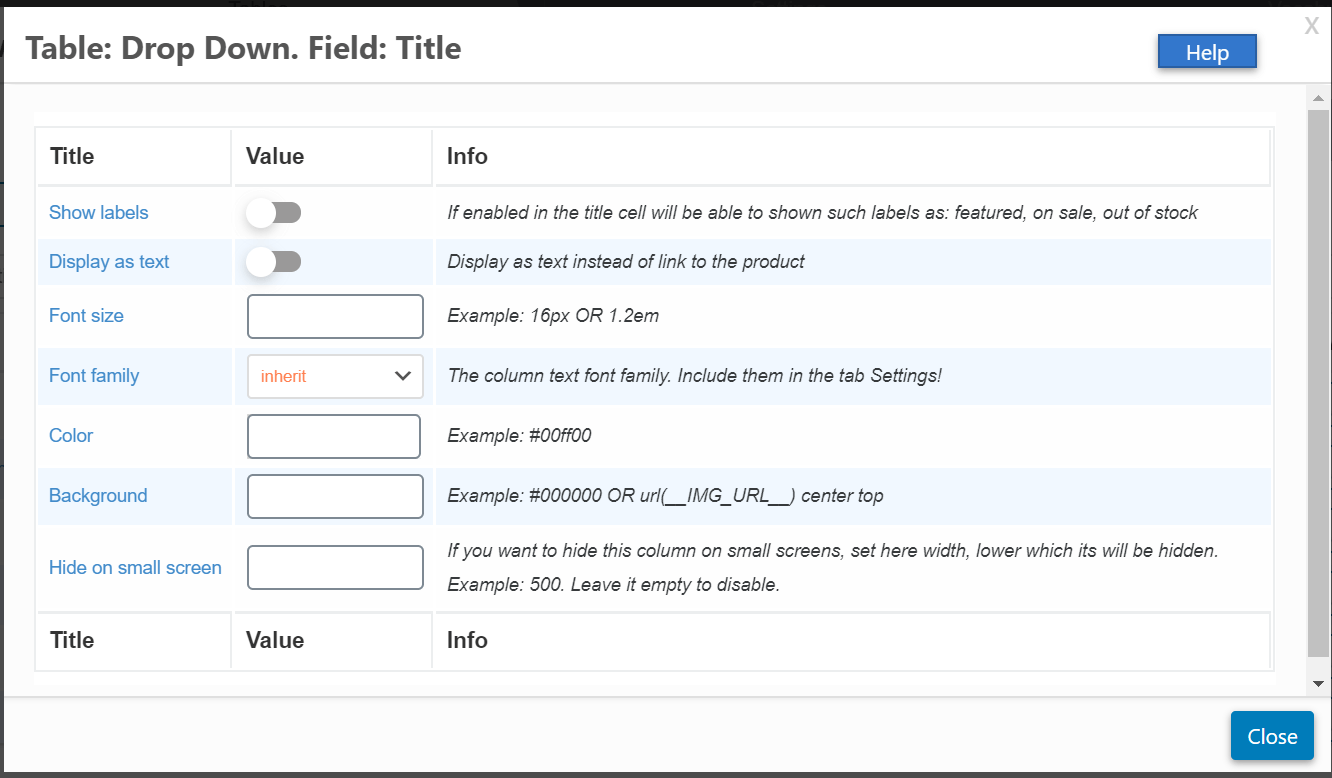Click the scrollbar up arrow
The image size is (1332, 778).
[x=1318, y=97]
